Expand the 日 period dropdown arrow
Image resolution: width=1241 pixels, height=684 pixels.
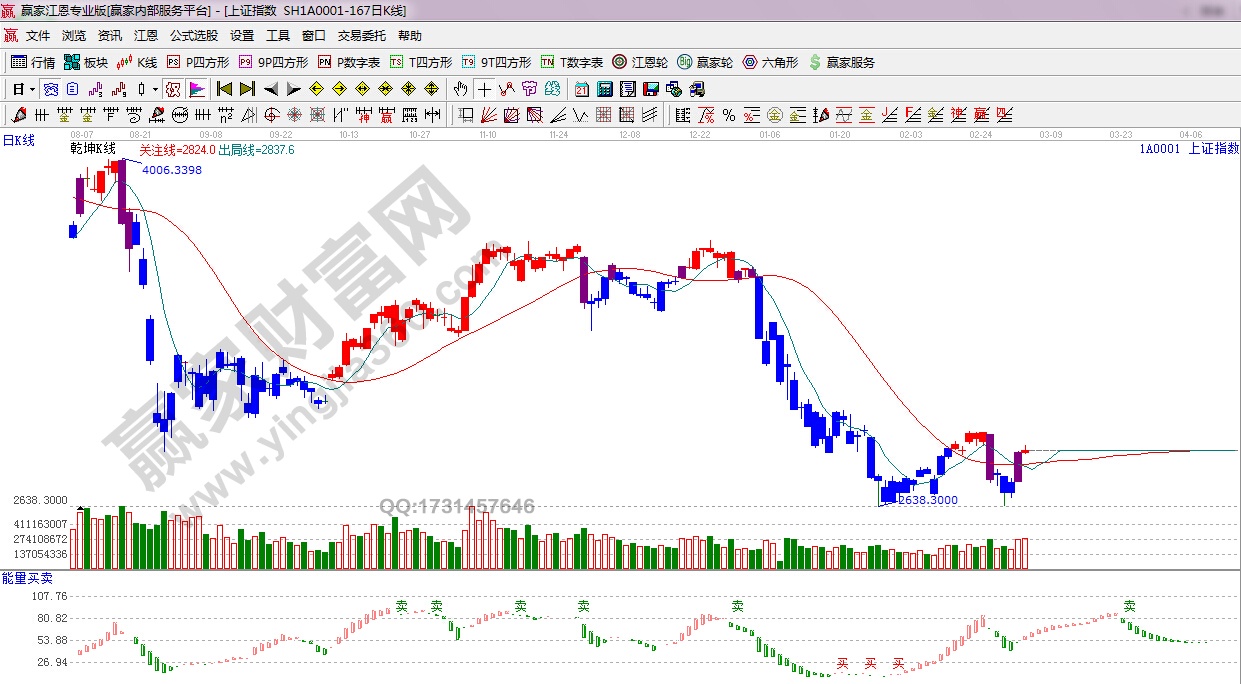33,89
